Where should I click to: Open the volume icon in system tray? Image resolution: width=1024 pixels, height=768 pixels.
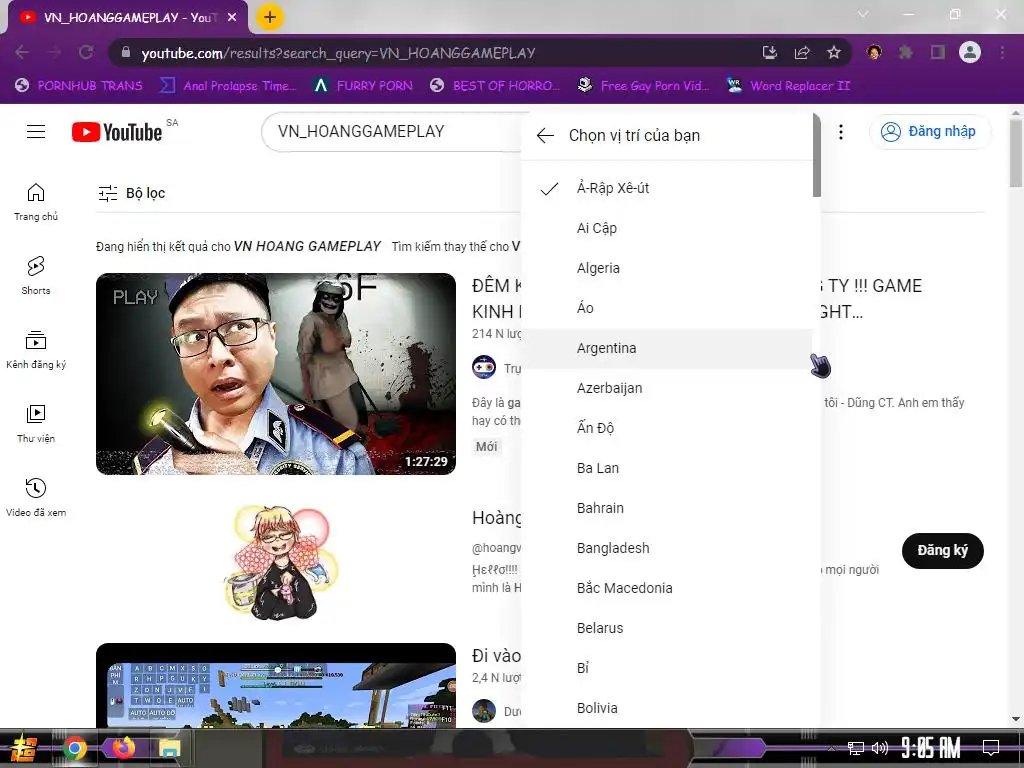click(x=880, y=748)
